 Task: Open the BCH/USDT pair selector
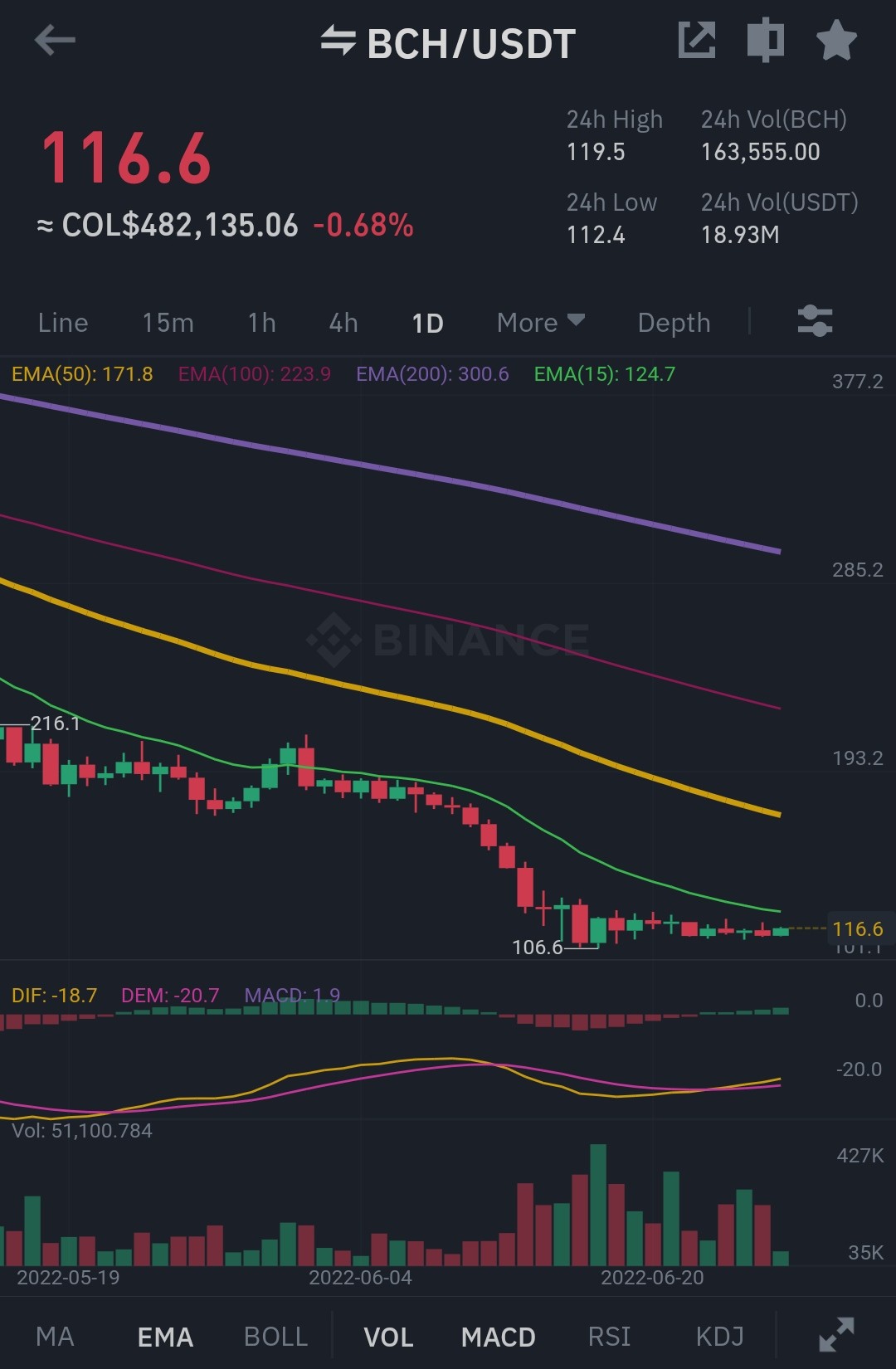pyautogui.click(x=471, y=43)
